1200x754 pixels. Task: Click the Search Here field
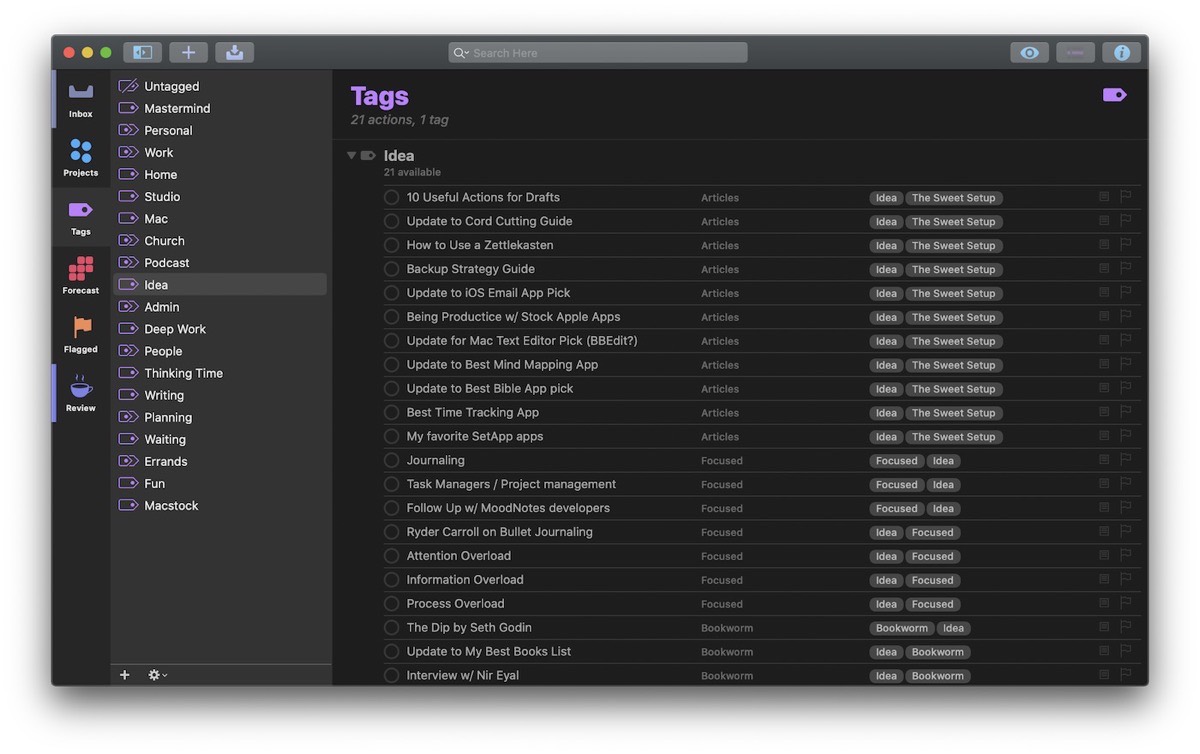click(x=598, y=53)
